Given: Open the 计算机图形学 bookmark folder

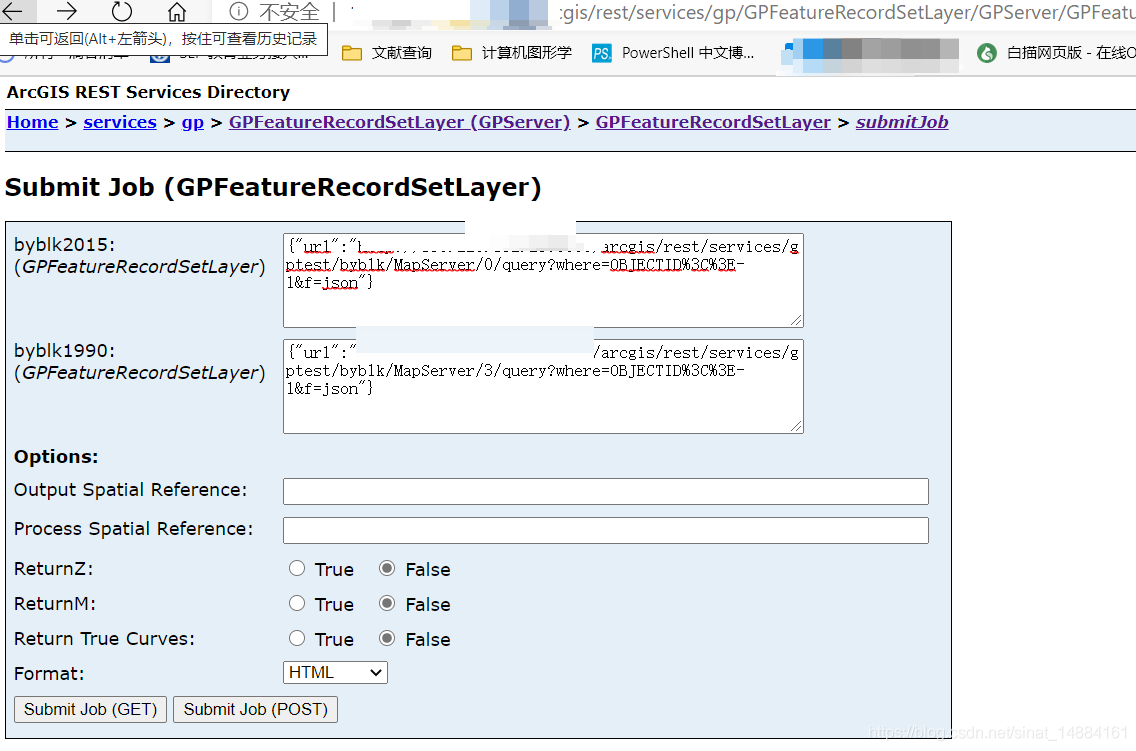Looking at the screenshot, I should tap(511, 53).
